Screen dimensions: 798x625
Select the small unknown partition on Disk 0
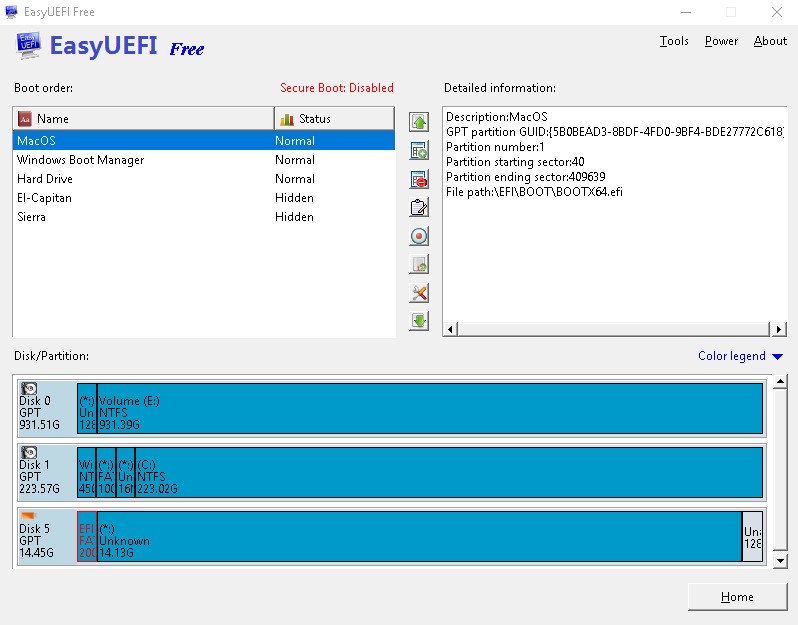(x=87, y=408)
